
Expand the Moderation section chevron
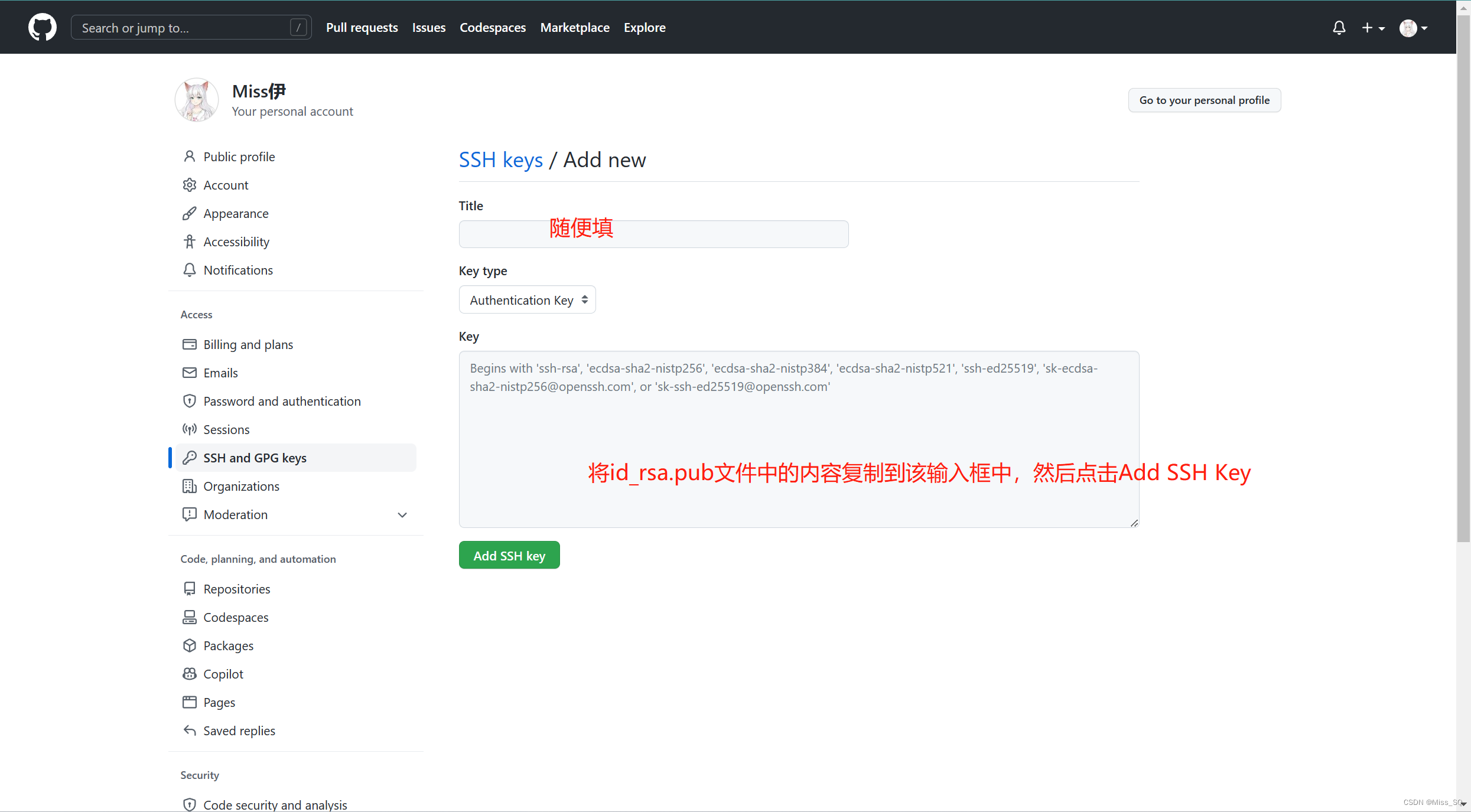pyautogui.click(x=402, y=514)
